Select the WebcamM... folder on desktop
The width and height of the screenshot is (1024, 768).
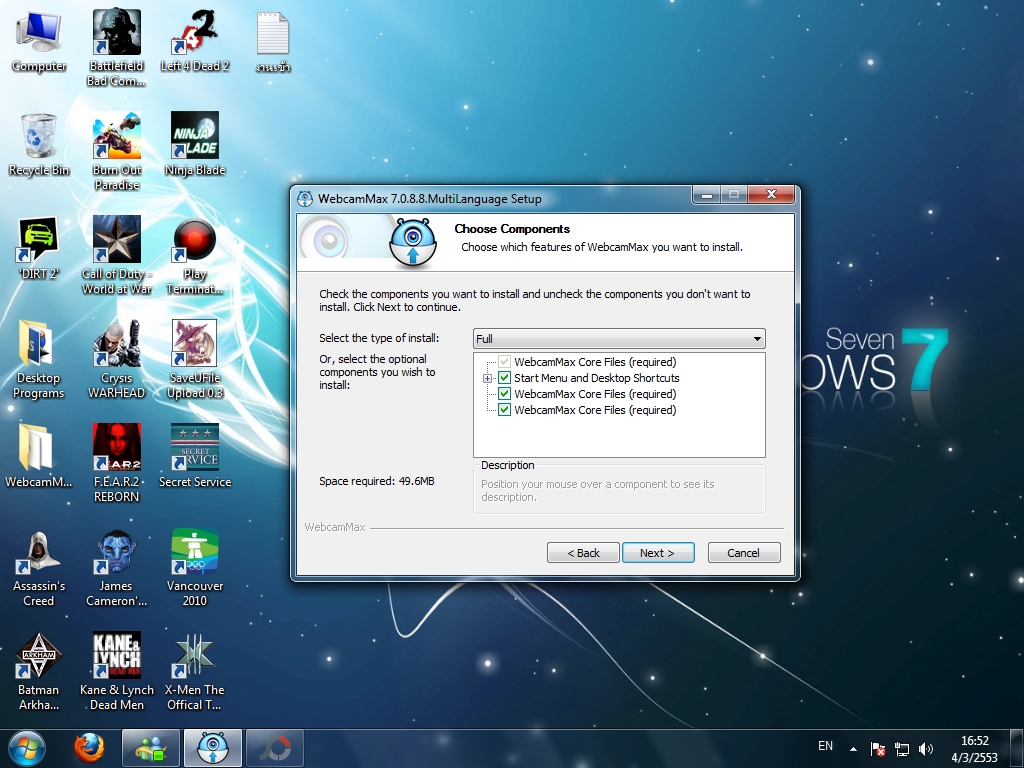point(39,456)
